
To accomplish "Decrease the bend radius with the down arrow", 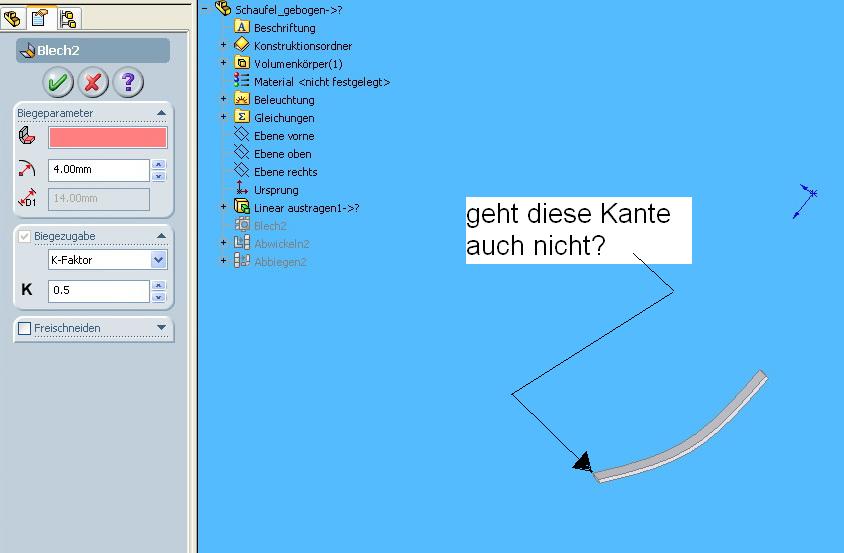I will click(159, 176).
